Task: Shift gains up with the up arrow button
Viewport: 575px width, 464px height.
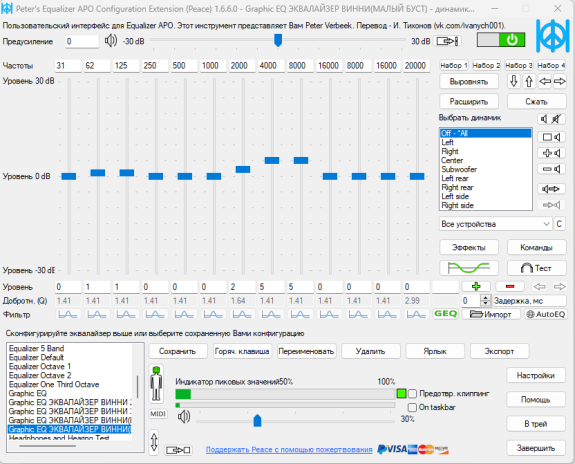Action: tap(529, 81)
